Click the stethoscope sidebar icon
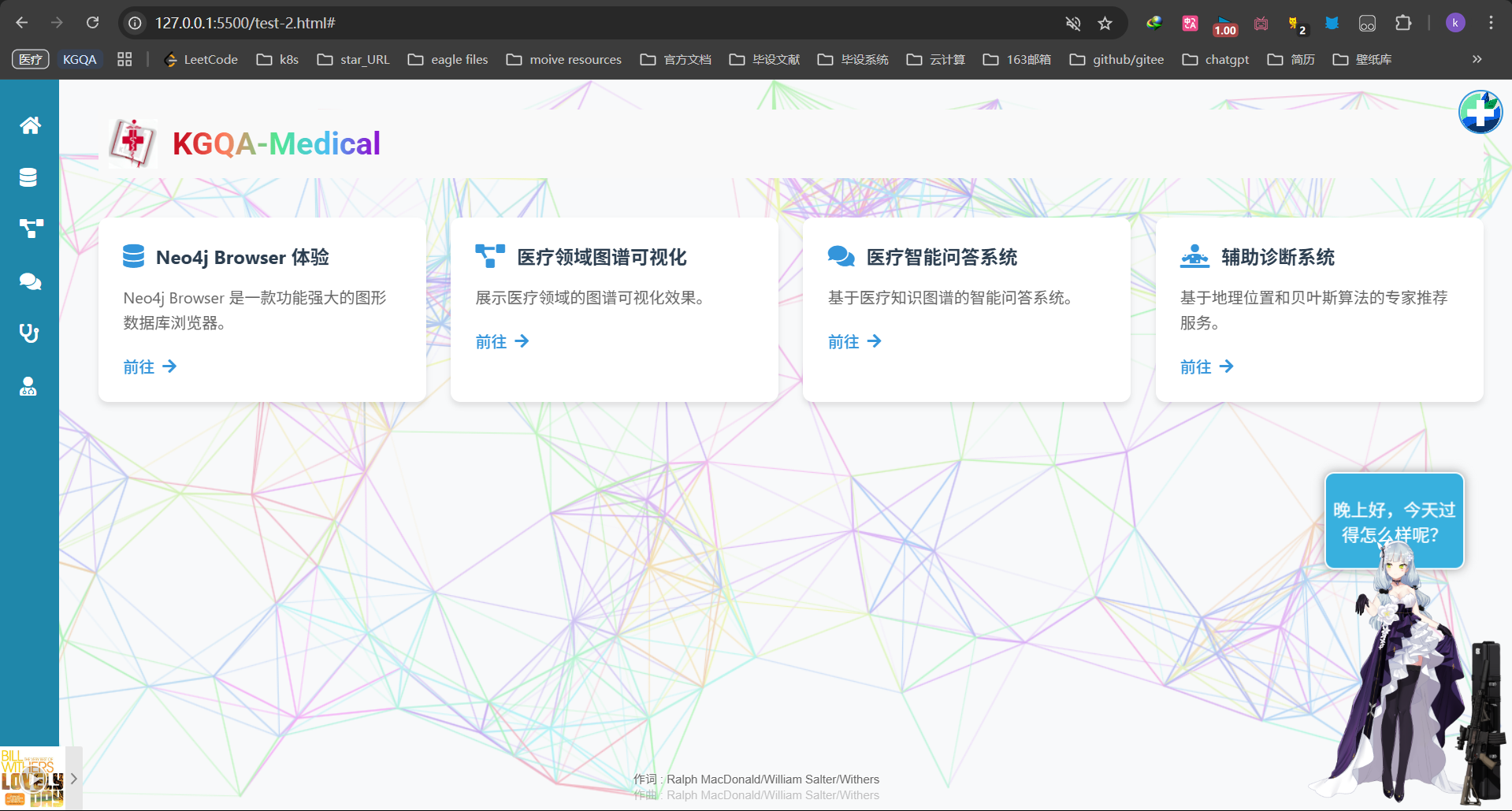Screen dimensions: 1512x811 [29, 333]
